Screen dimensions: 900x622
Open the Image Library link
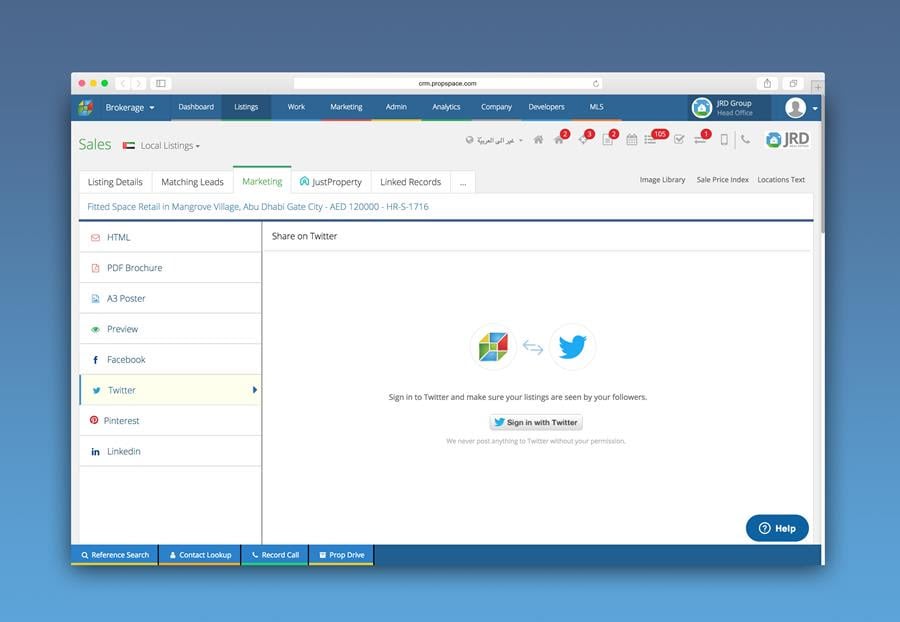coord(662,180)
